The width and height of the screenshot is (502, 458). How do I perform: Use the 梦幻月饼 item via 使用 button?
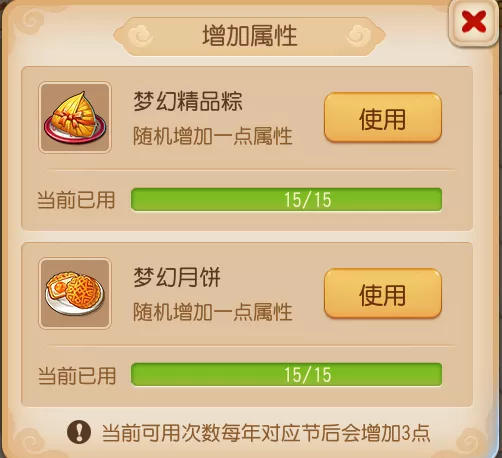[x=383, y=293]
